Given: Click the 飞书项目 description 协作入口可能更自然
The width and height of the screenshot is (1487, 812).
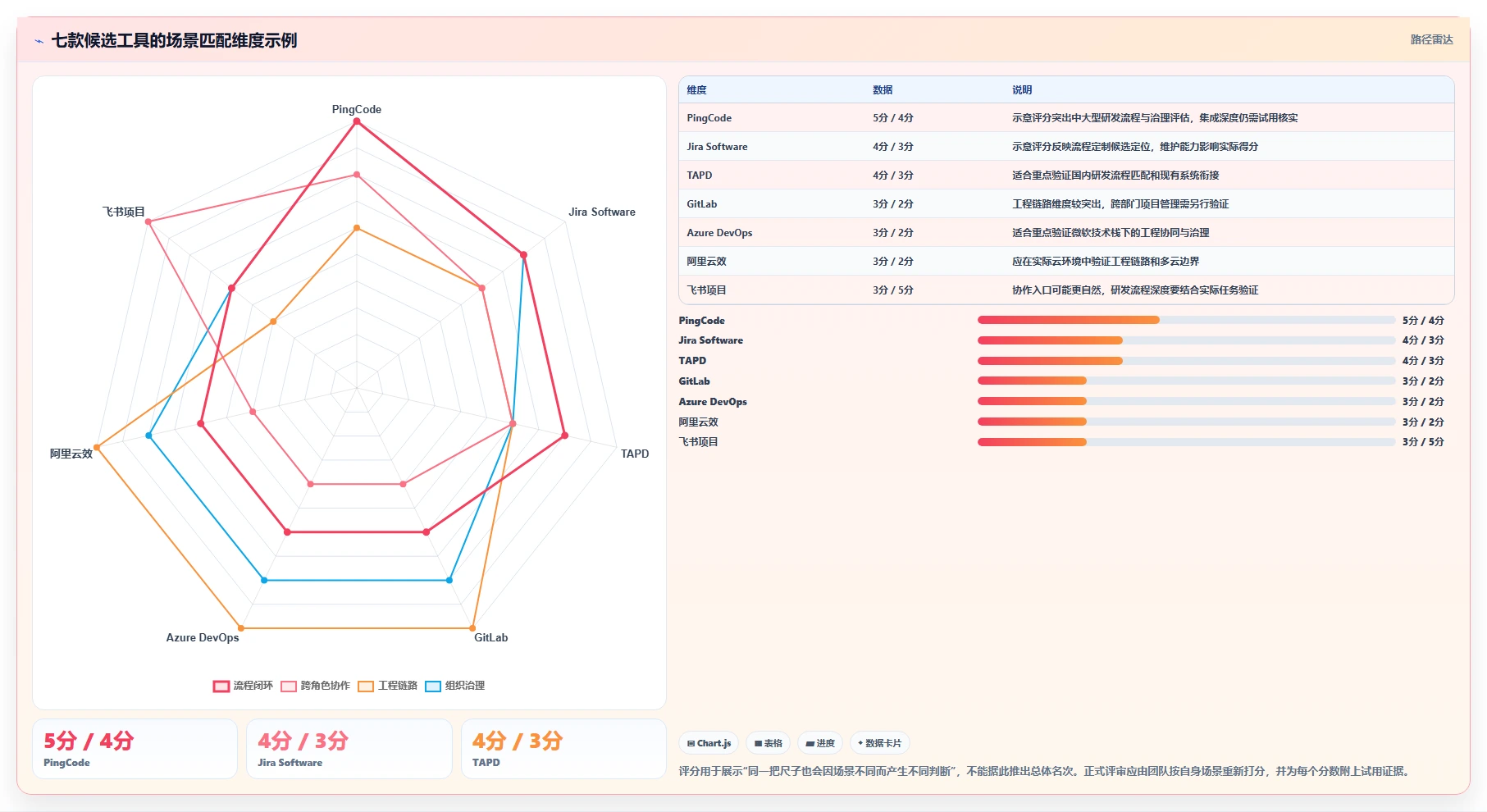Looking at the screenshot, I should coord(1135,290).
